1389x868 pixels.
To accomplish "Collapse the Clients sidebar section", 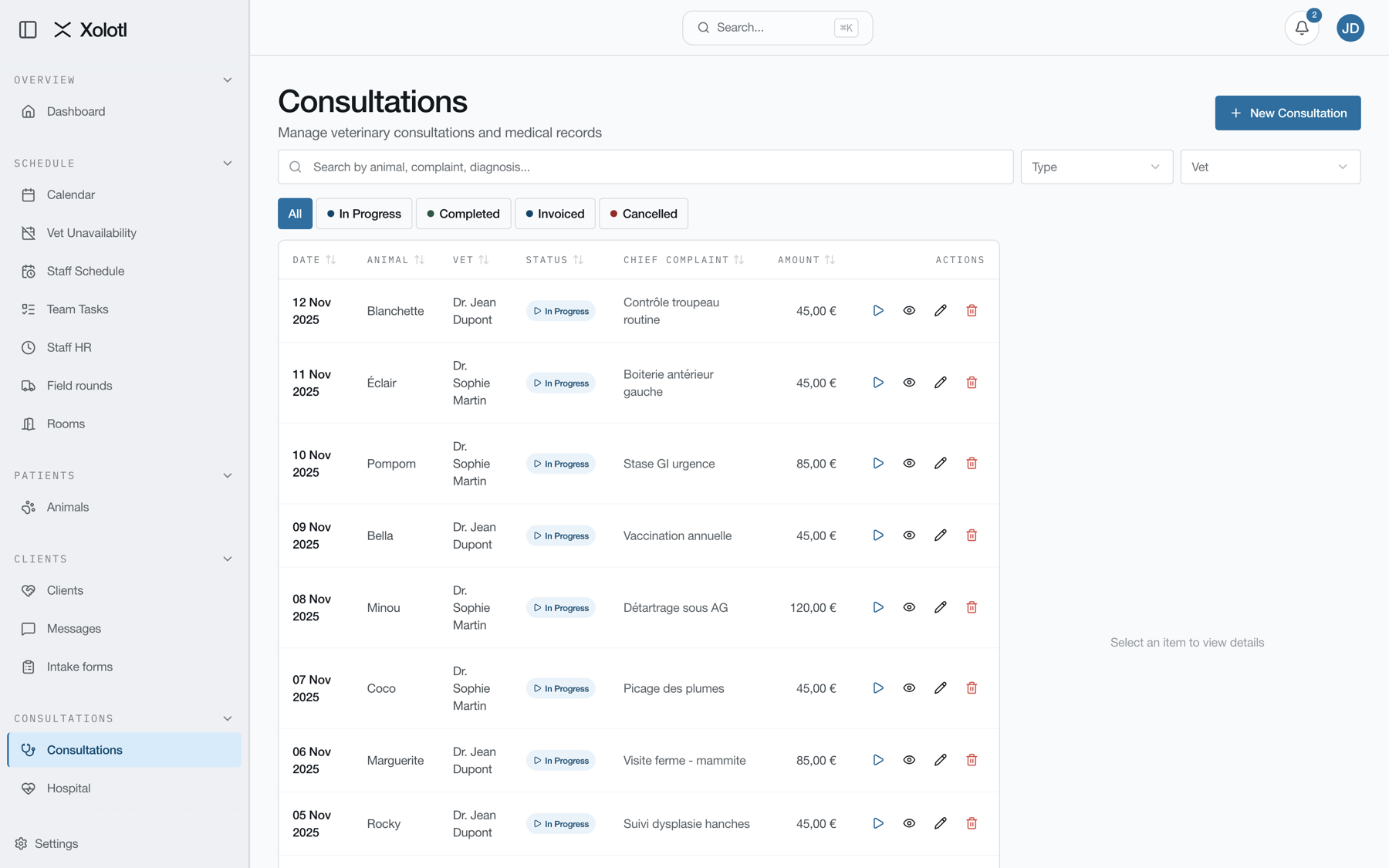I will (x=228, y=559).
